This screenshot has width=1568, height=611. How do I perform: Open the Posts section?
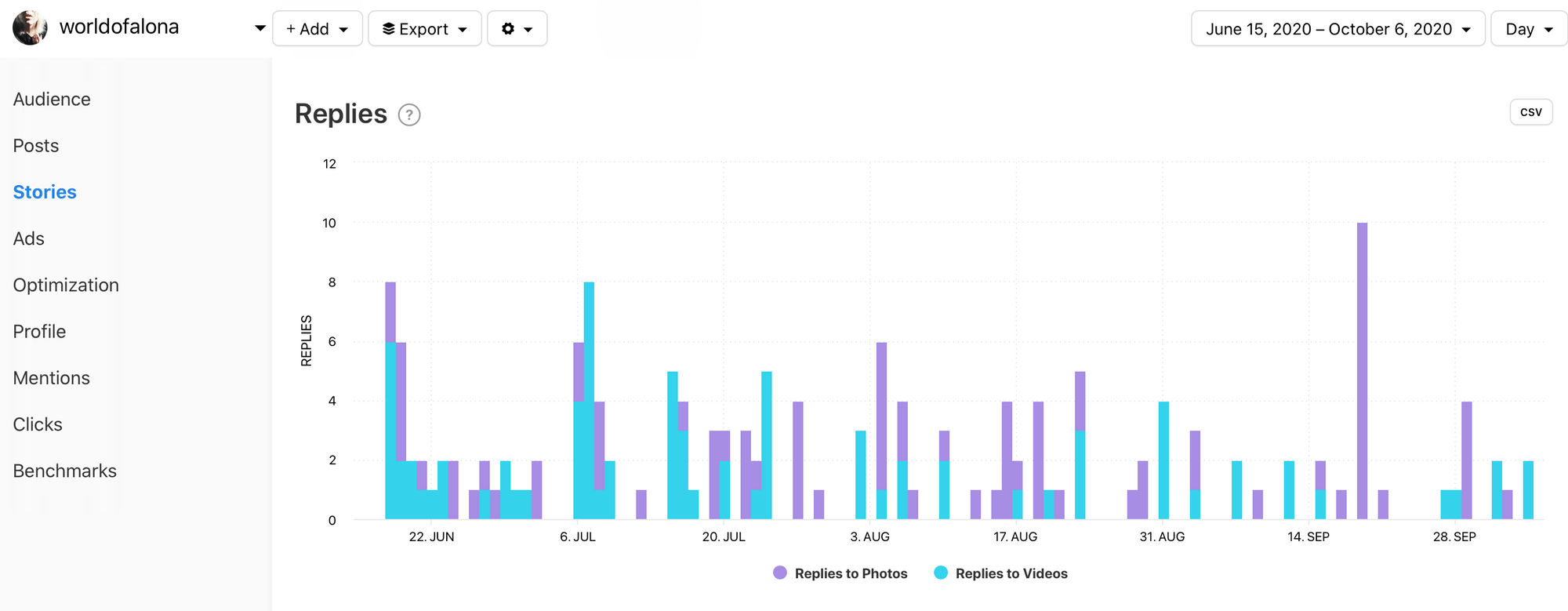coord(36,146)
